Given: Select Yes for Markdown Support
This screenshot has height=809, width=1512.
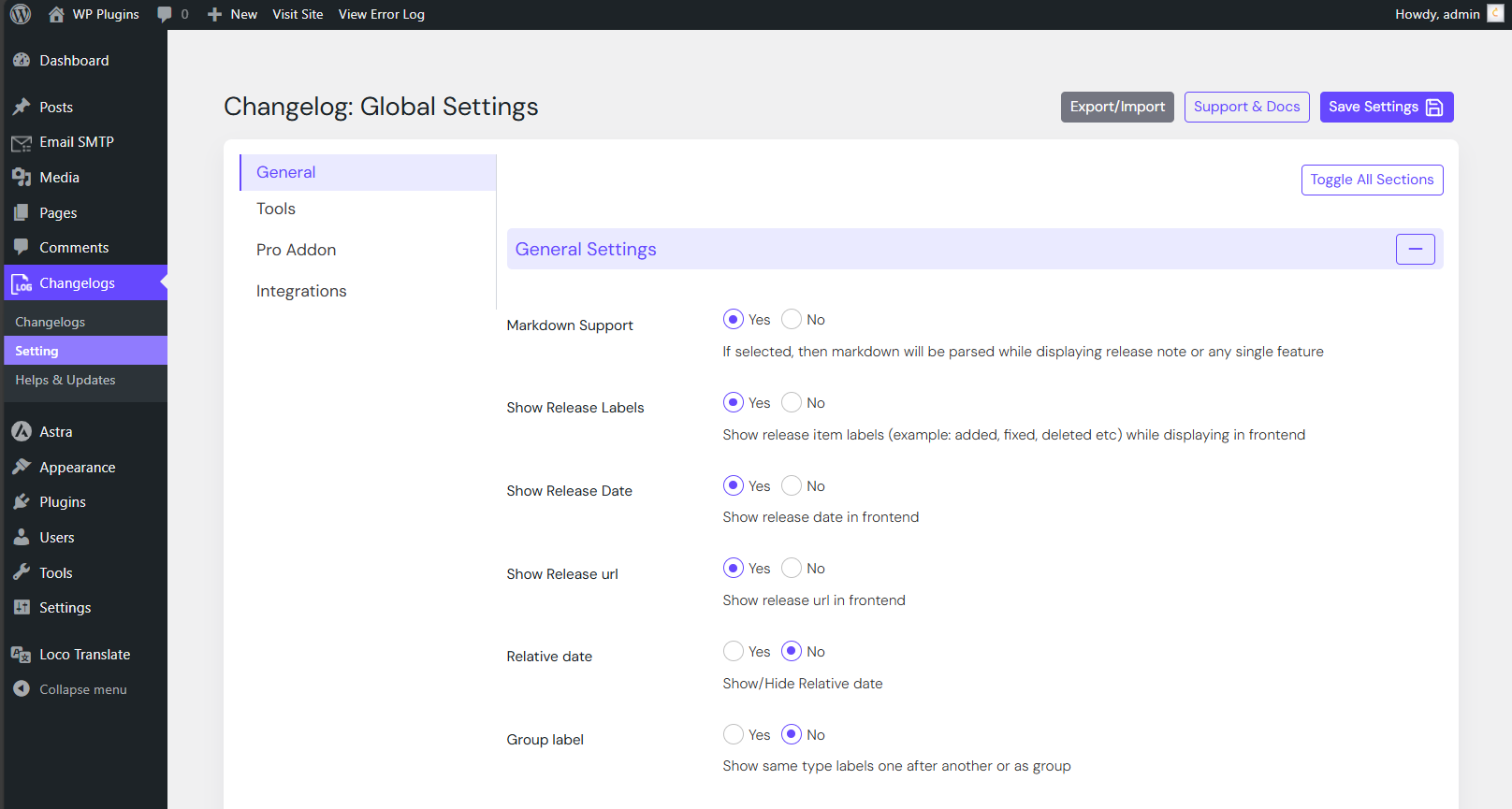Looking at the screenshot, I should click(x=734, y=320).
